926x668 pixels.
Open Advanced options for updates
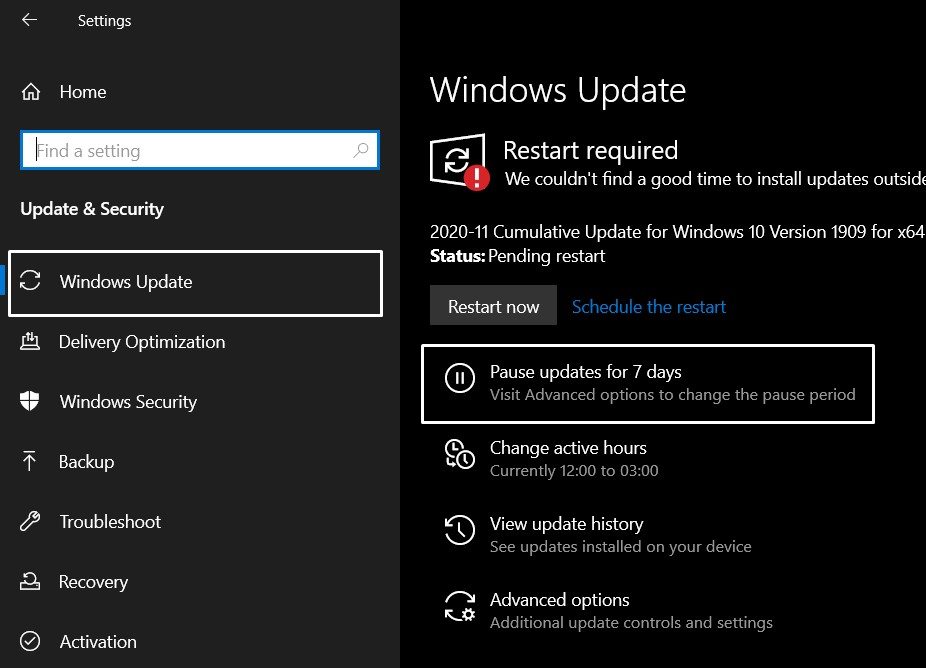tap(559, 600)
